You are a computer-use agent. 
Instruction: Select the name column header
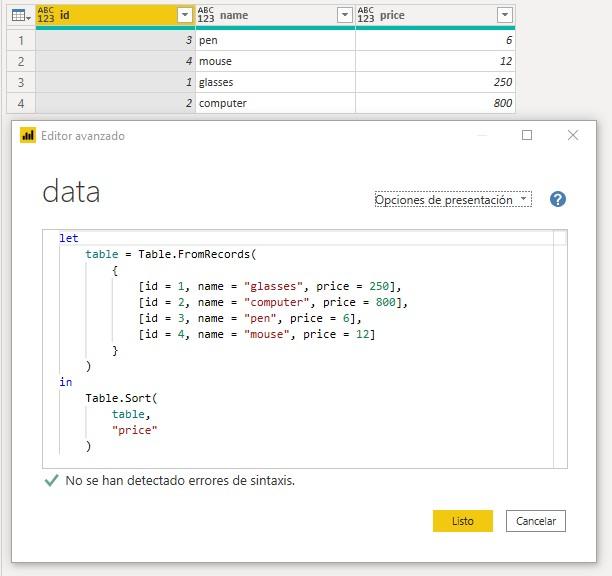click(x=275, y=15)
